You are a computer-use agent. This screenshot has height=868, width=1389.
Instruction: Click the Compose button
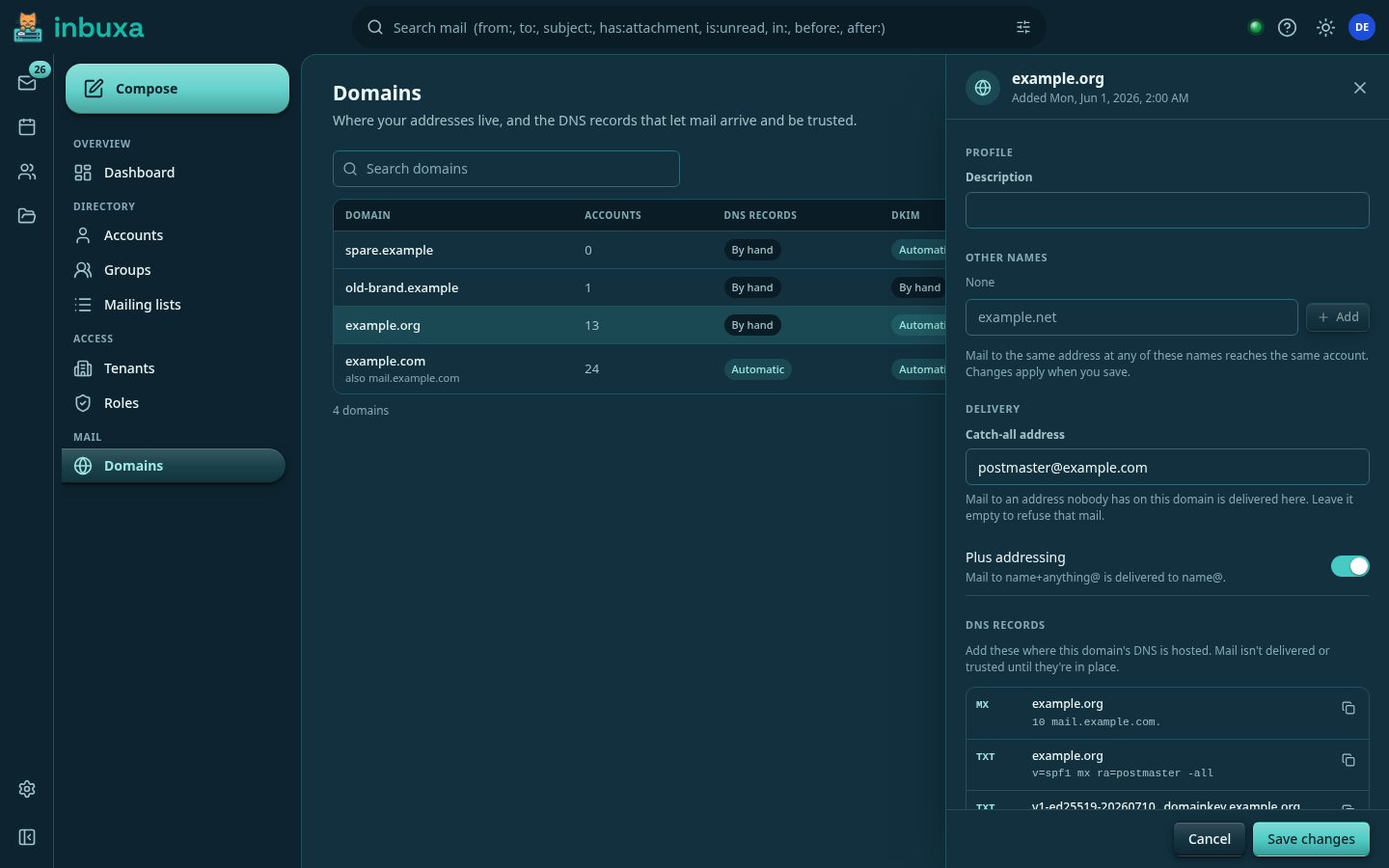tap(177, 89)
